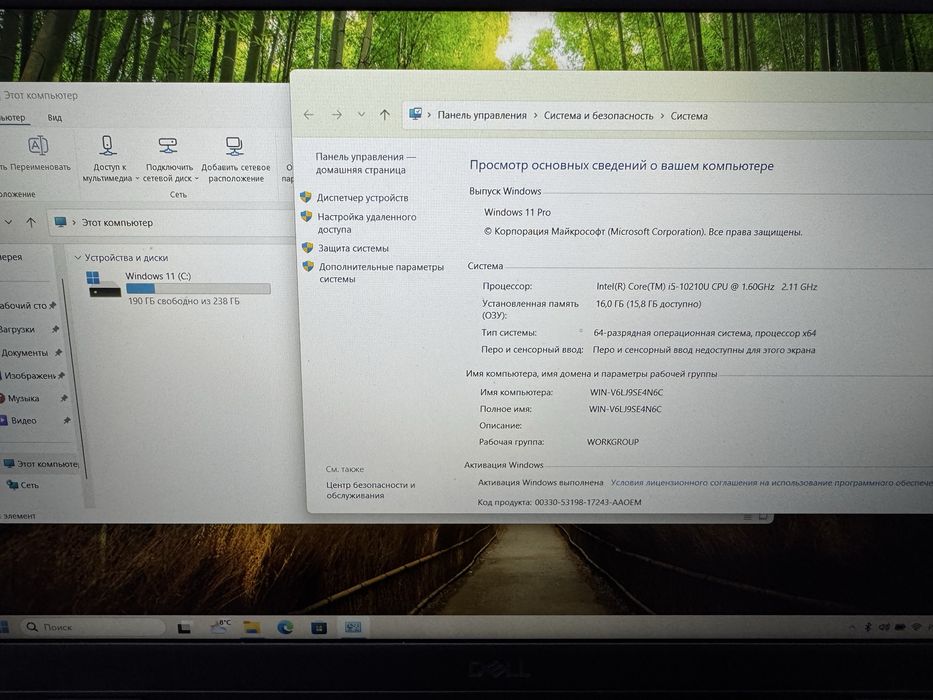Click processor value Intel(R) Core(TM) i5-10210U

pyautogui.click(x=706, y=286)
